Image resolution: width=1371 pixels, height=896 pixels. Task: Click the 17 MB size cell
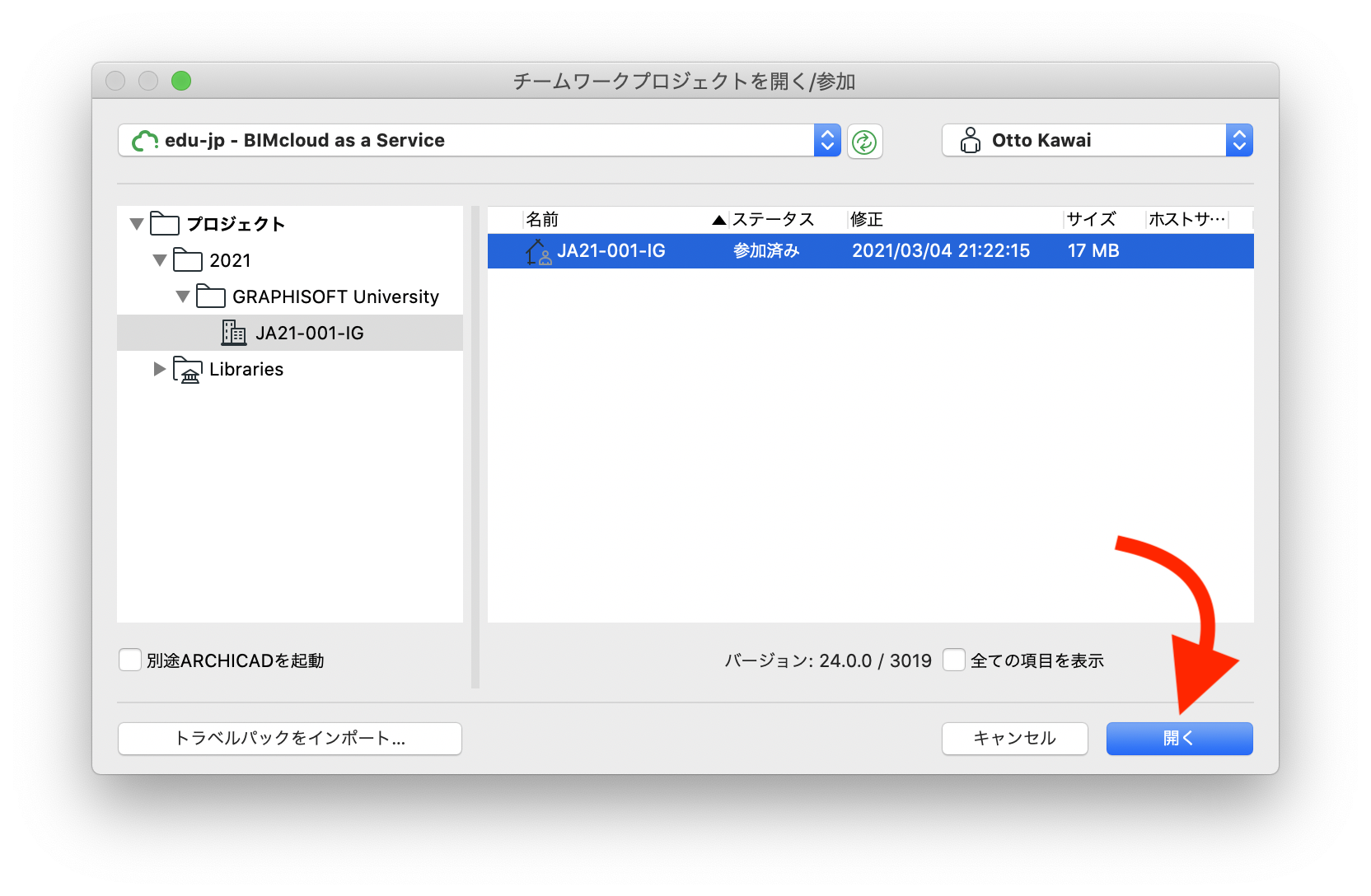(1093, 251)
